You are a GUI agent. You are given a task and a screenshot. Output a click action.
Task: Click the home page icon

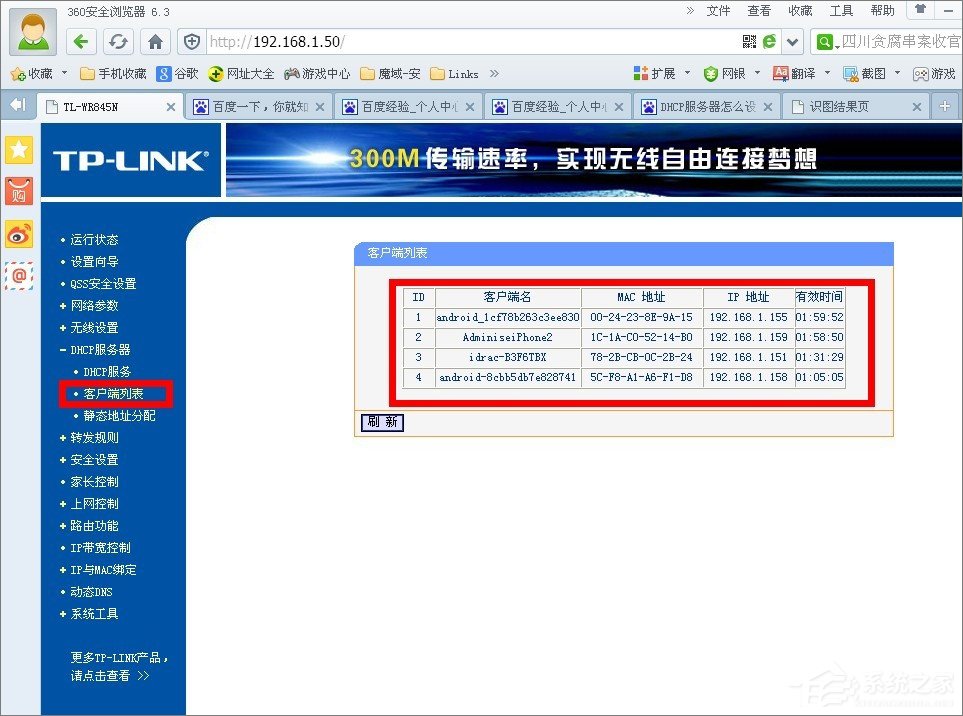coord(156,41)
